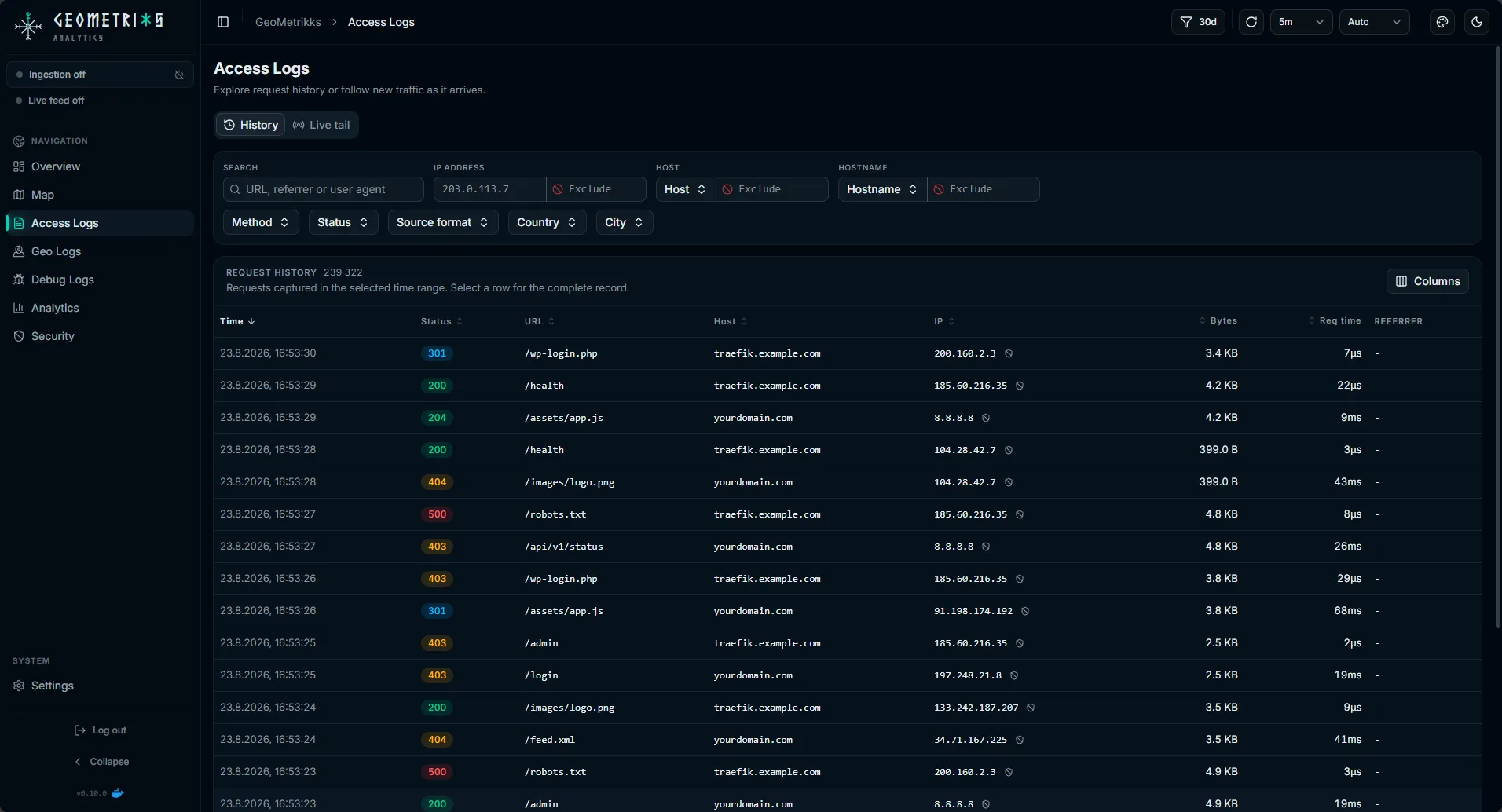
Task: Click the refresh icon button
Action: click(x=1251, y=22)
